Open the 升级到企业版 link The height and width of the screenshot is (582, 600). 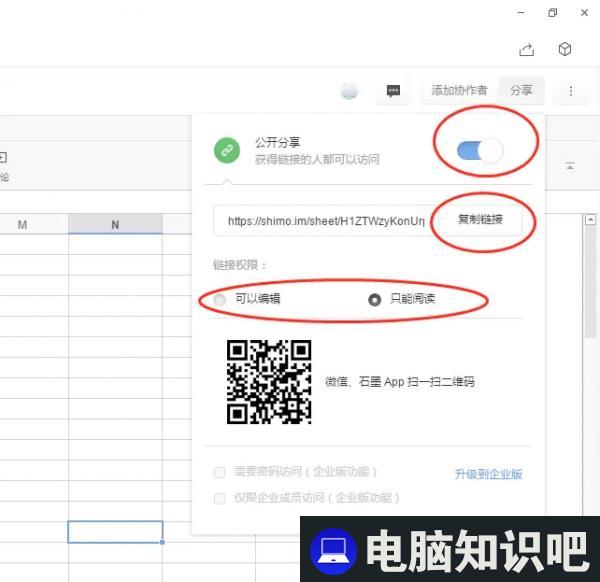[489, 474]
